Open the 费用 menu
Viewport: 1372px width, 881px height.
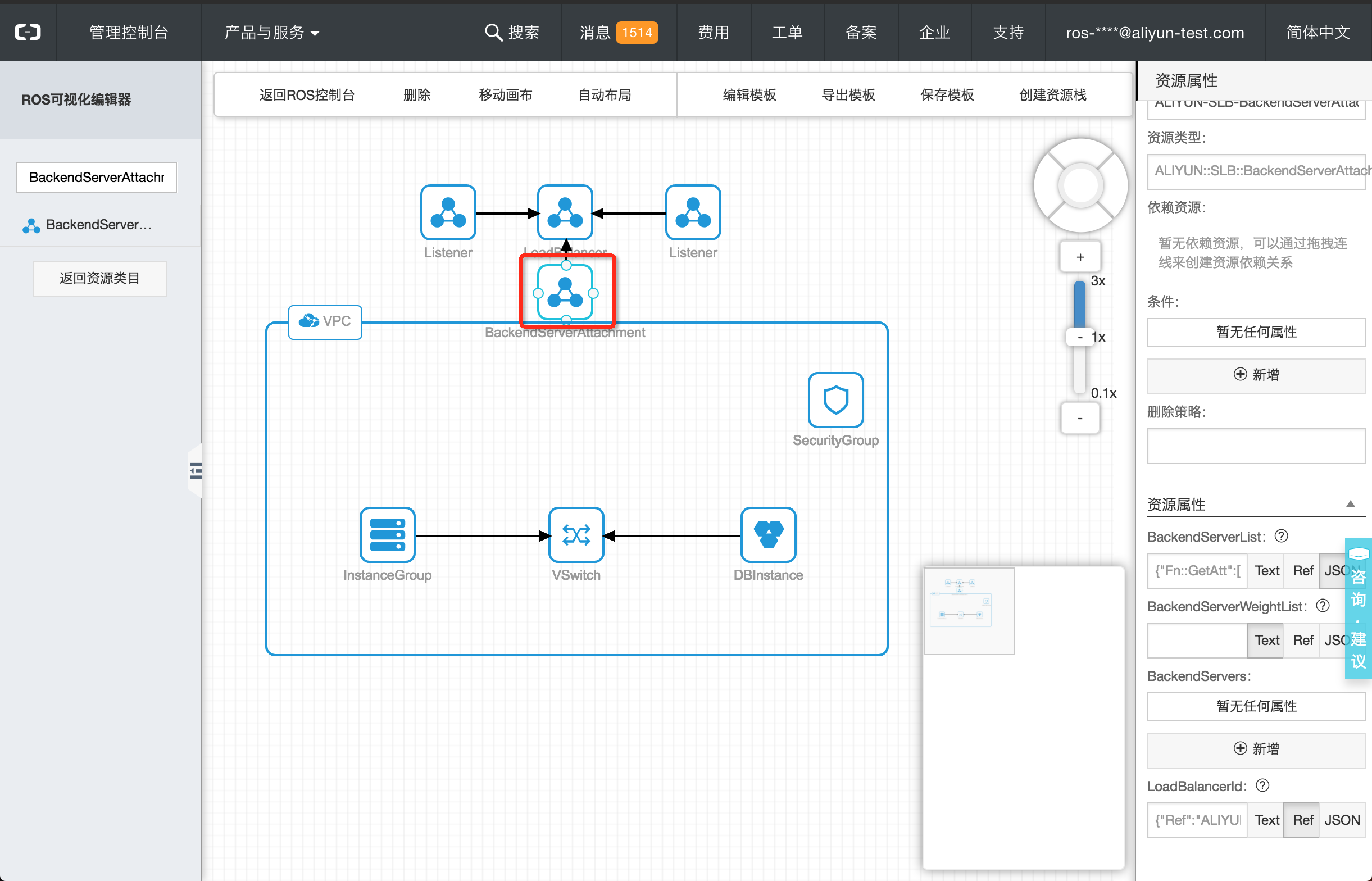(713, 33)
